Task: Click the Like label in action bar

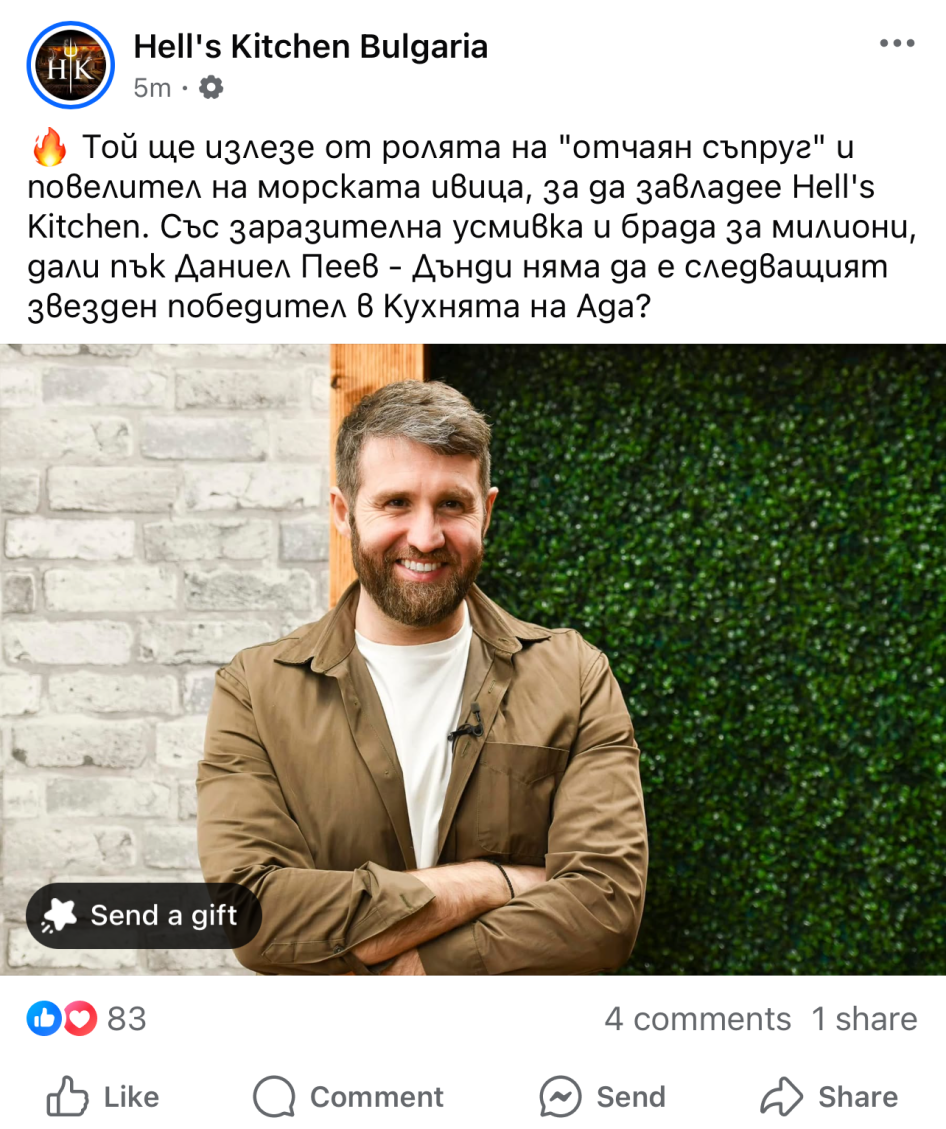Action: 131,1097
